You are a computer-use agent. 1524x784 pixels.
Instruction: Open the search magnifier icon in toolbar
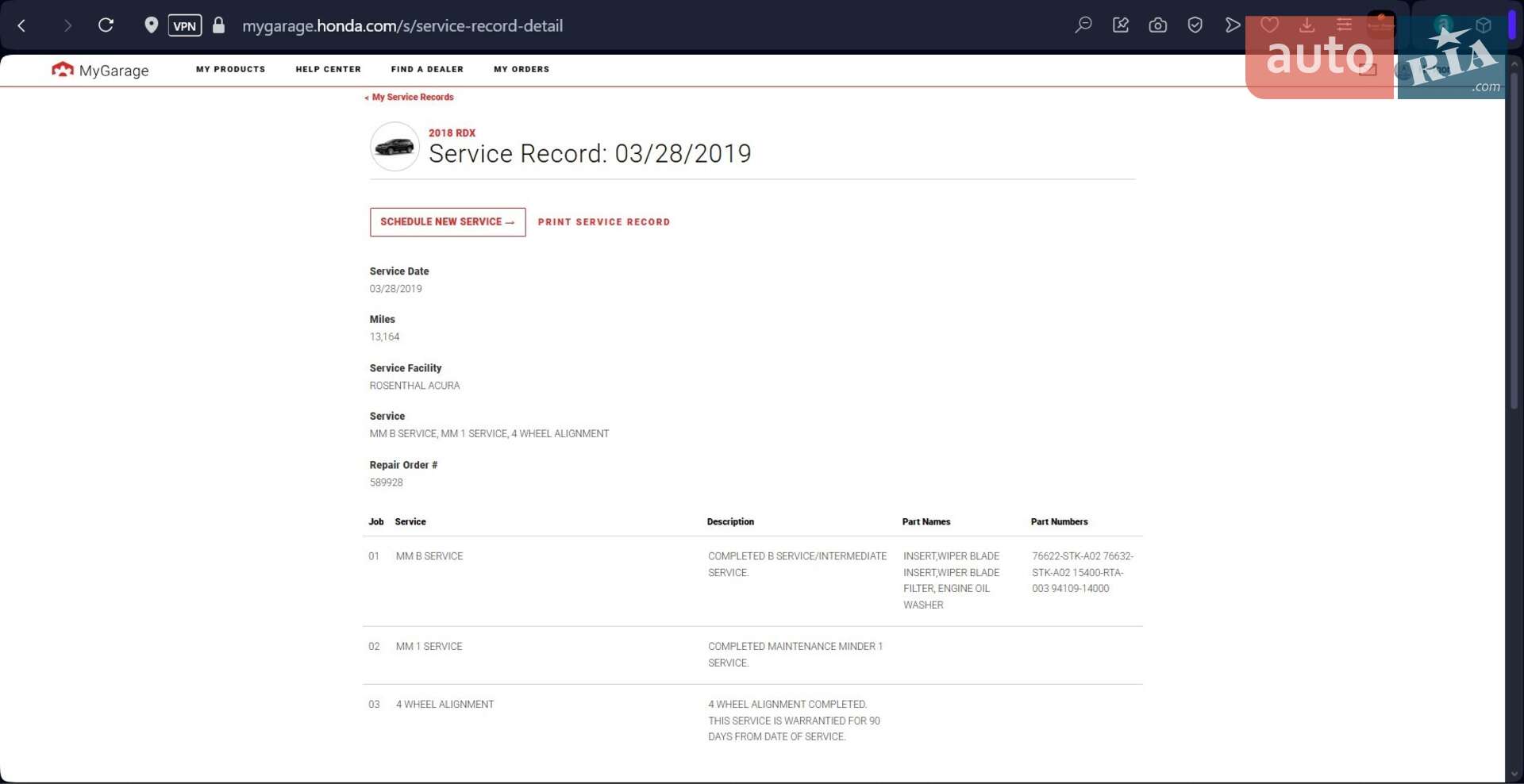coord(1083,25)
